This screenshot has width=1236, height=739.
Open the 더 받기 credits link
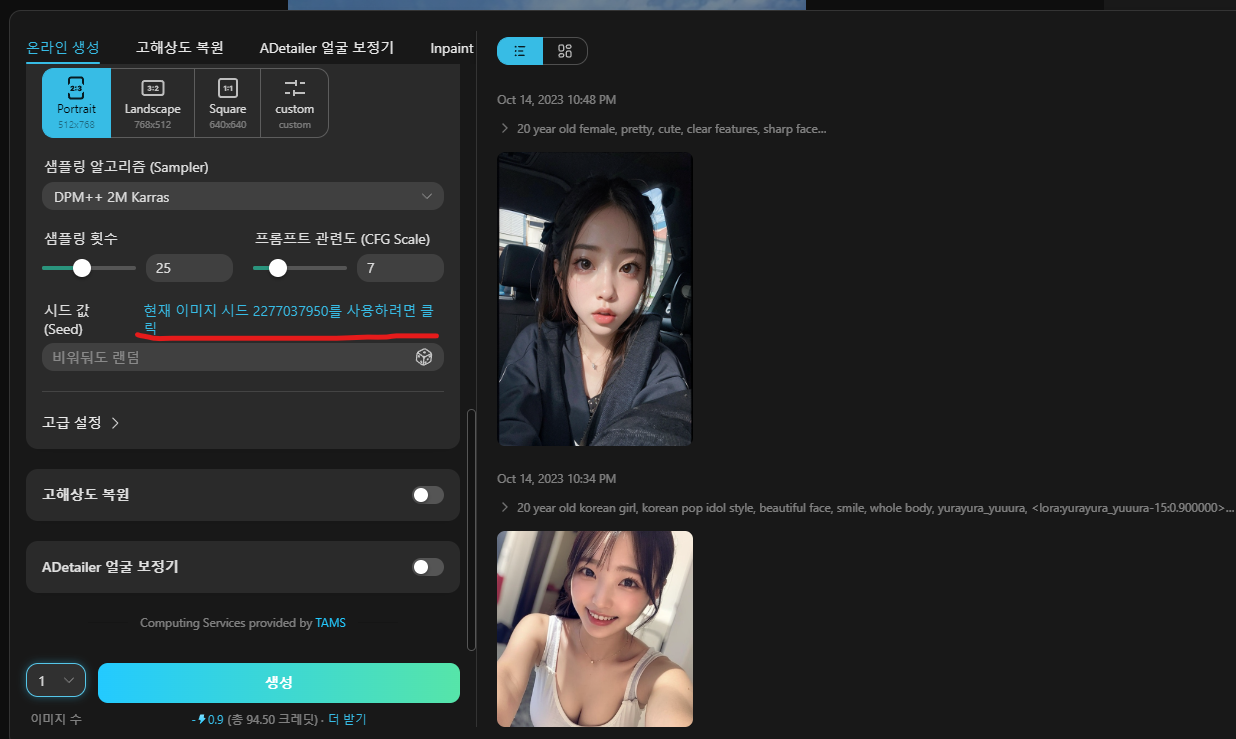tap(346, 719)
